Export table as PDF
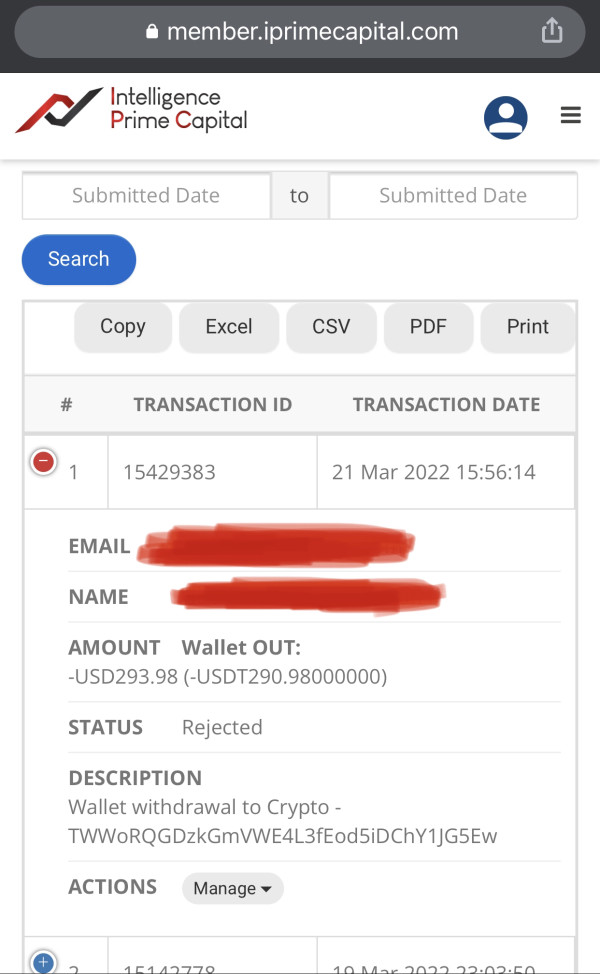 [428, 327]
